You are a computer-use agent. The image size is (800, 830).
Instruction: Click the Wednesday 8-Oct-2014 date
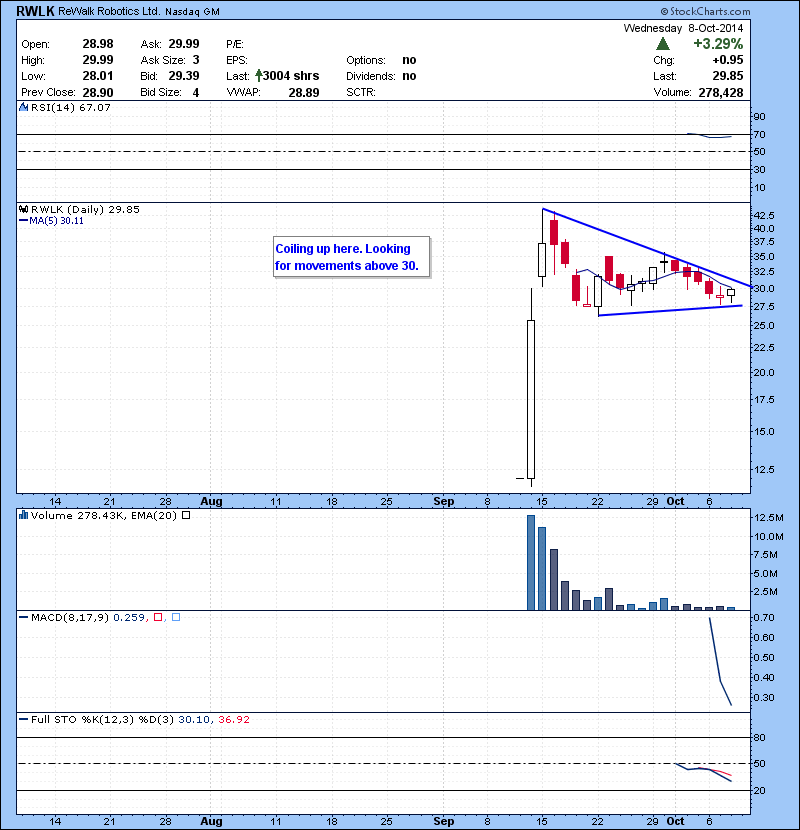point(684,28)
